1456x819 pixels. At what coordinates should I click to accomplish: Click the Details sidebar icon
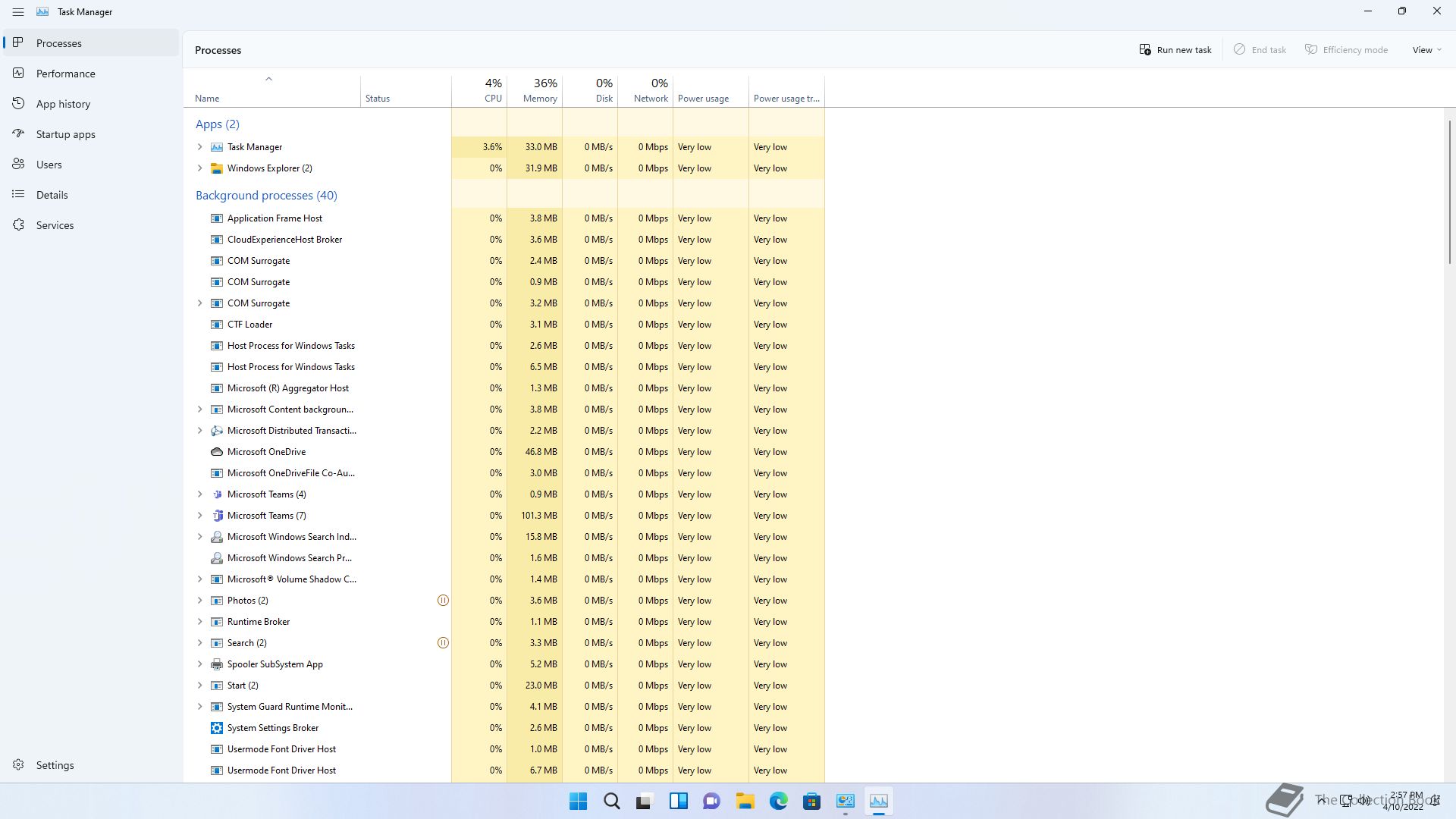[18, 194]
